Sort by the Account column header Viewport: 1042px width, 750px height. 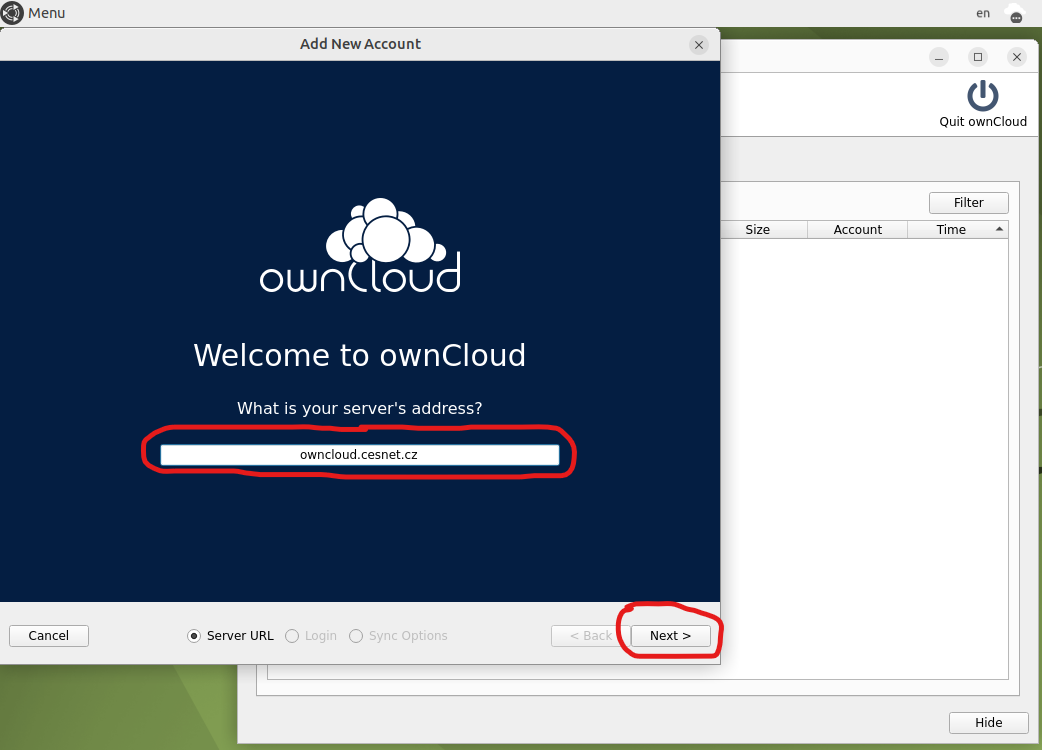[857, 230]
